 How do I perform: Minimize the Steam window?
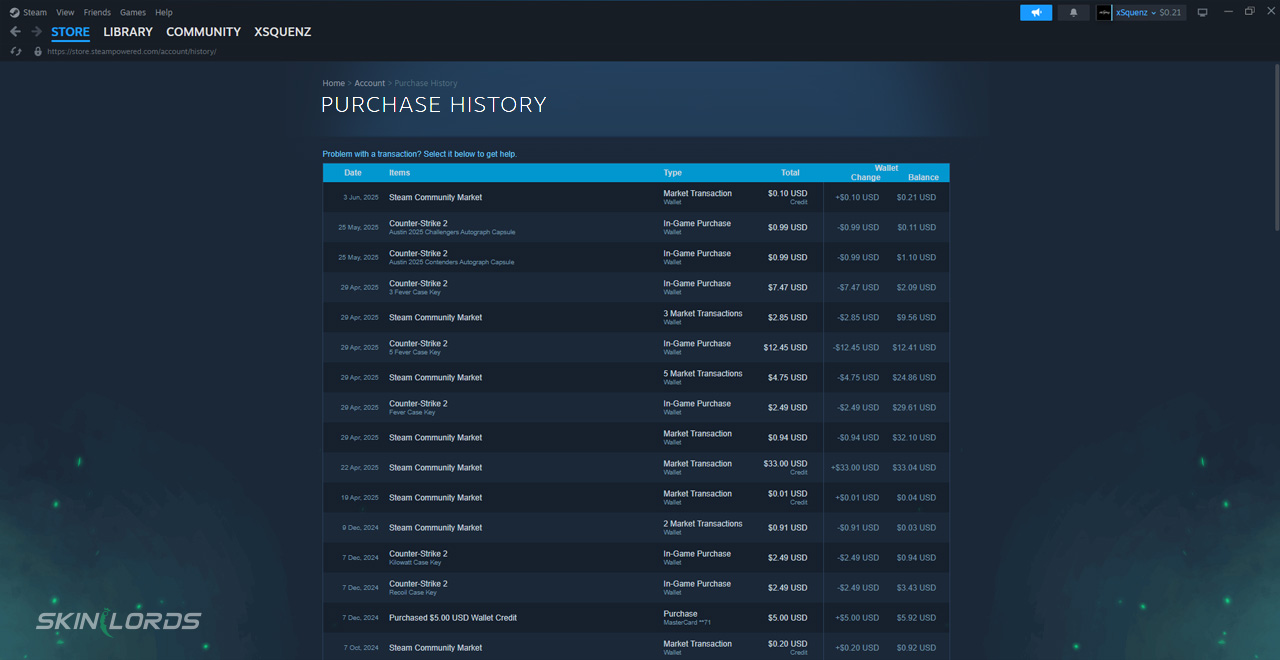click(x=1226, y=12)
